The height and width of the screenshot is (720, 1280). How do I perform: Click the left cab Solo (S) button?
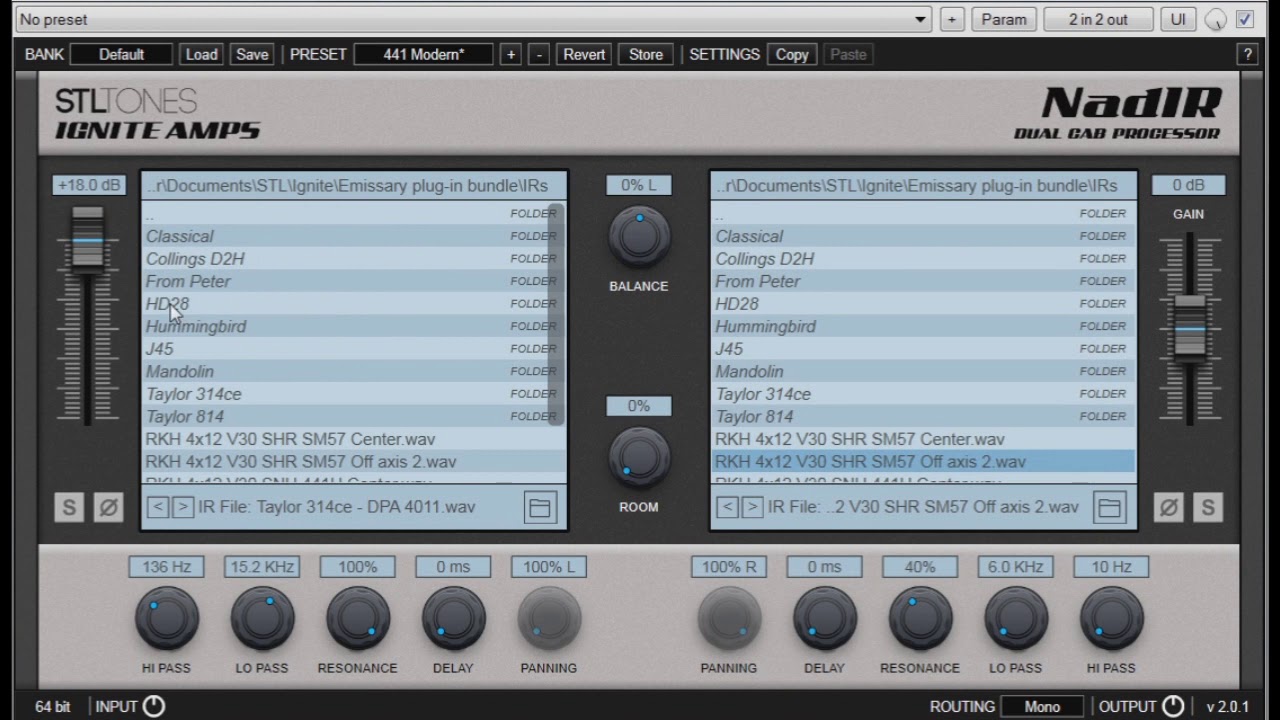69,507
